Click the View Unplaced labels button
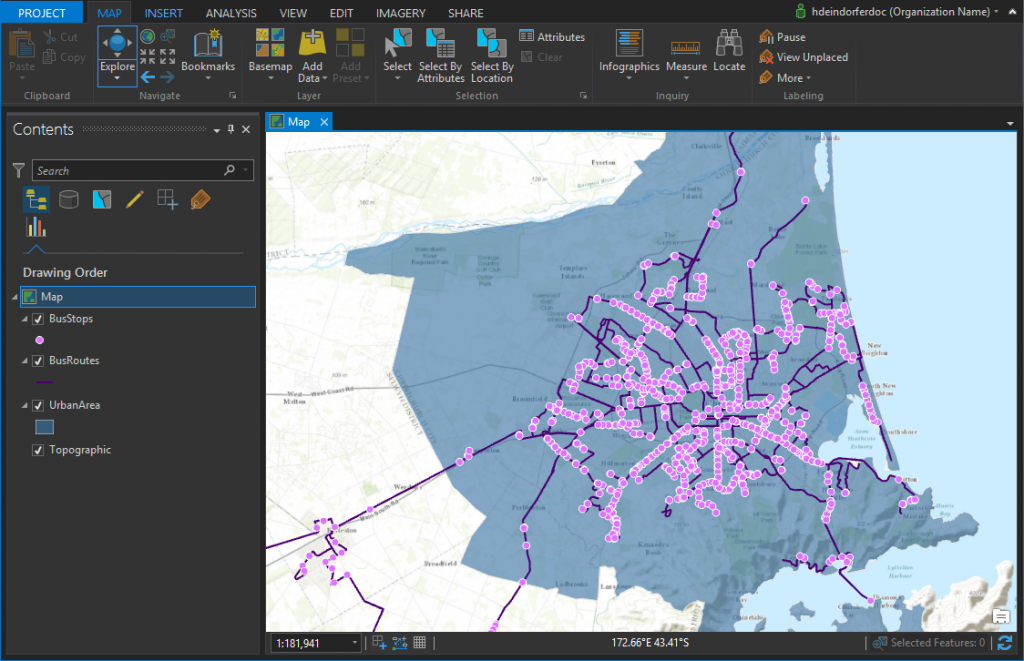 pos(803,57)
